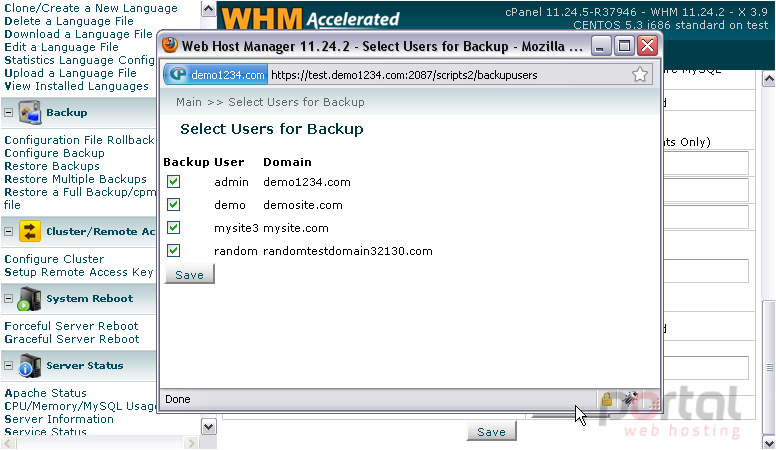Open Upload a Language File link

(x=71, y=73)
